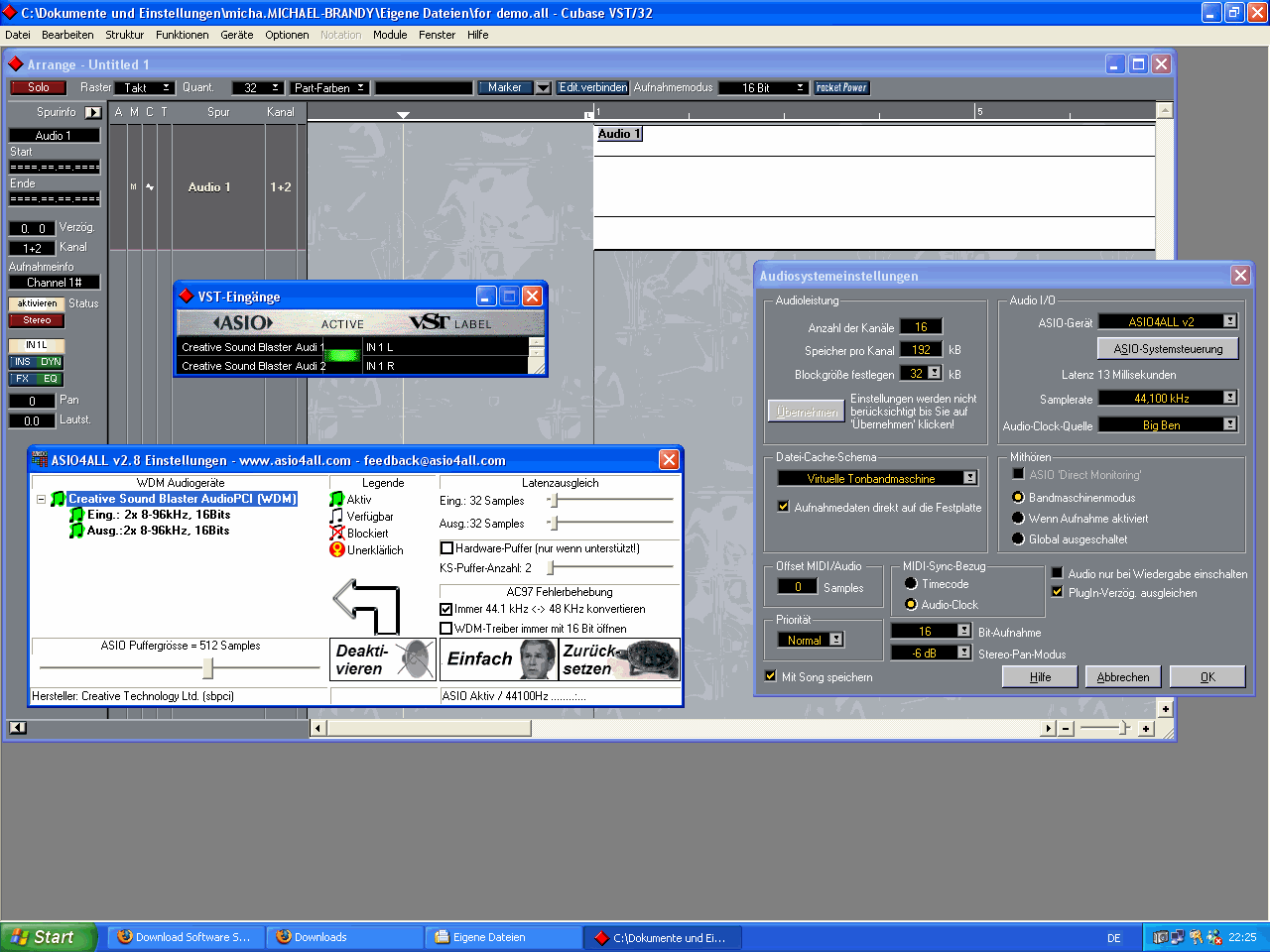Toggle PlugIn-Verzög. ausgleichen checkbox
Image resolution: width=1270 pixels, height=952 pixels.
pos(1058,592)
